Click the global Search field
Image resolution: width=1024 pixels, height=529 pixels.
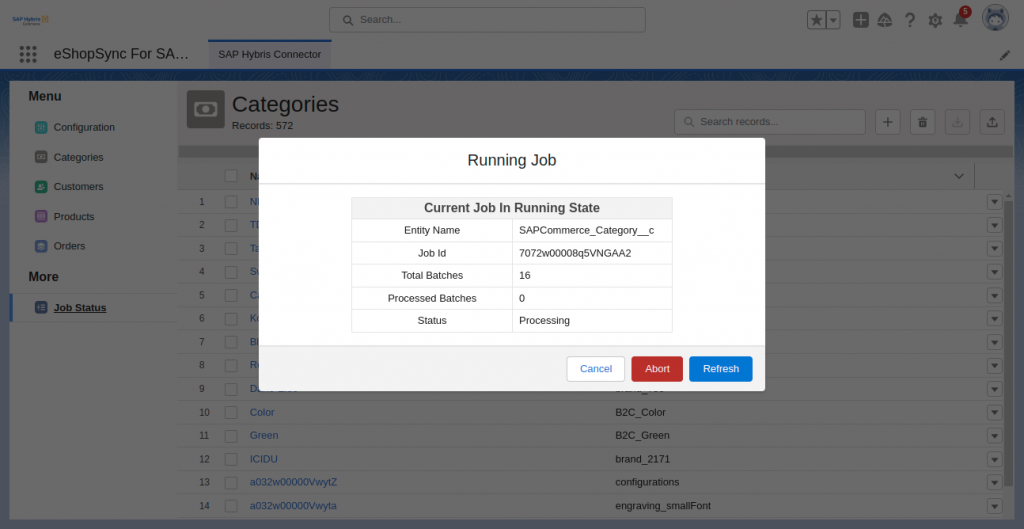click(x=487, y=20)
